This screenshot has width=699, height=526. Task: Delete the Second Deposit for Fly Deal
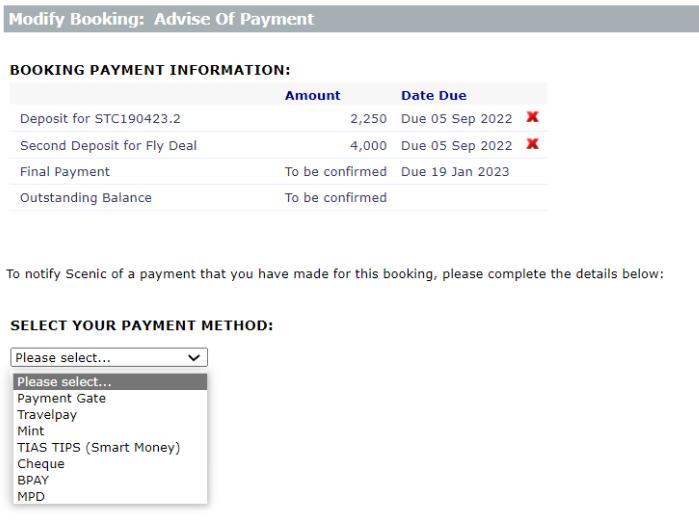click(x=532, y=144)
